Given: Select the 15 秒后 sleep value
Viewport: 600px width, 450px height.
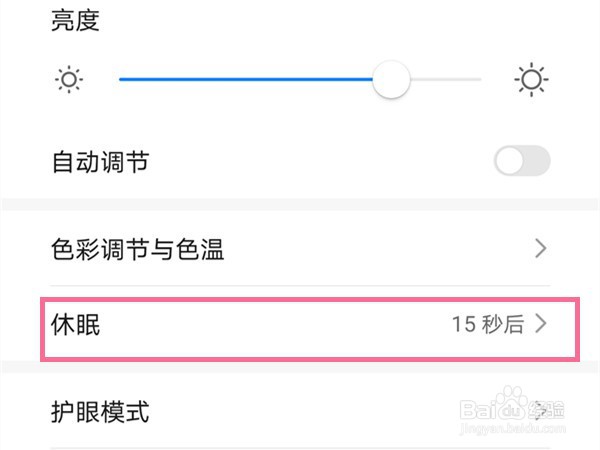Looking at the screenshot, I should (486, 324).
